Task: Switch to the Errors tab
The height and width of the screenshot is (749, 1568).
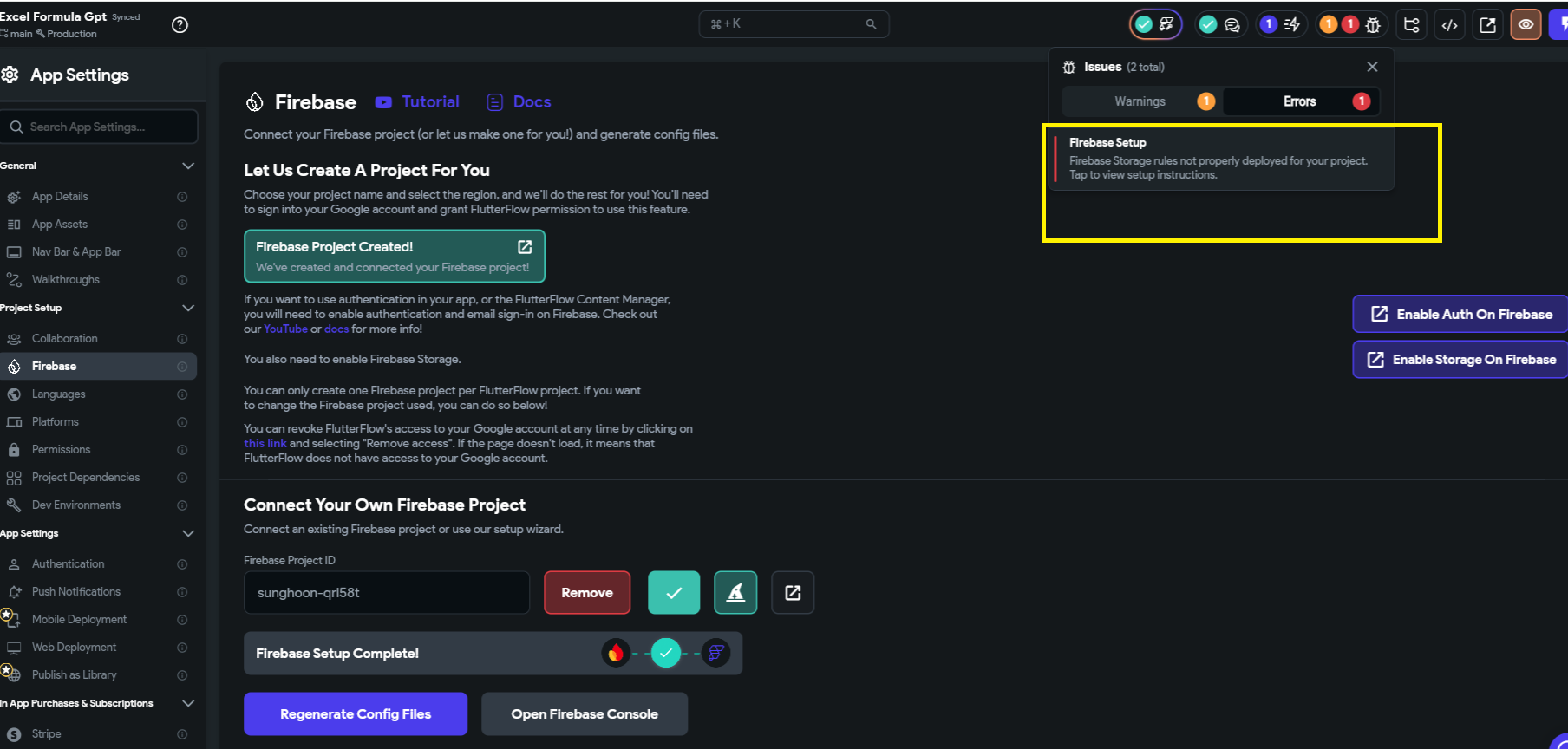Action: click(x=1301, y=101)
